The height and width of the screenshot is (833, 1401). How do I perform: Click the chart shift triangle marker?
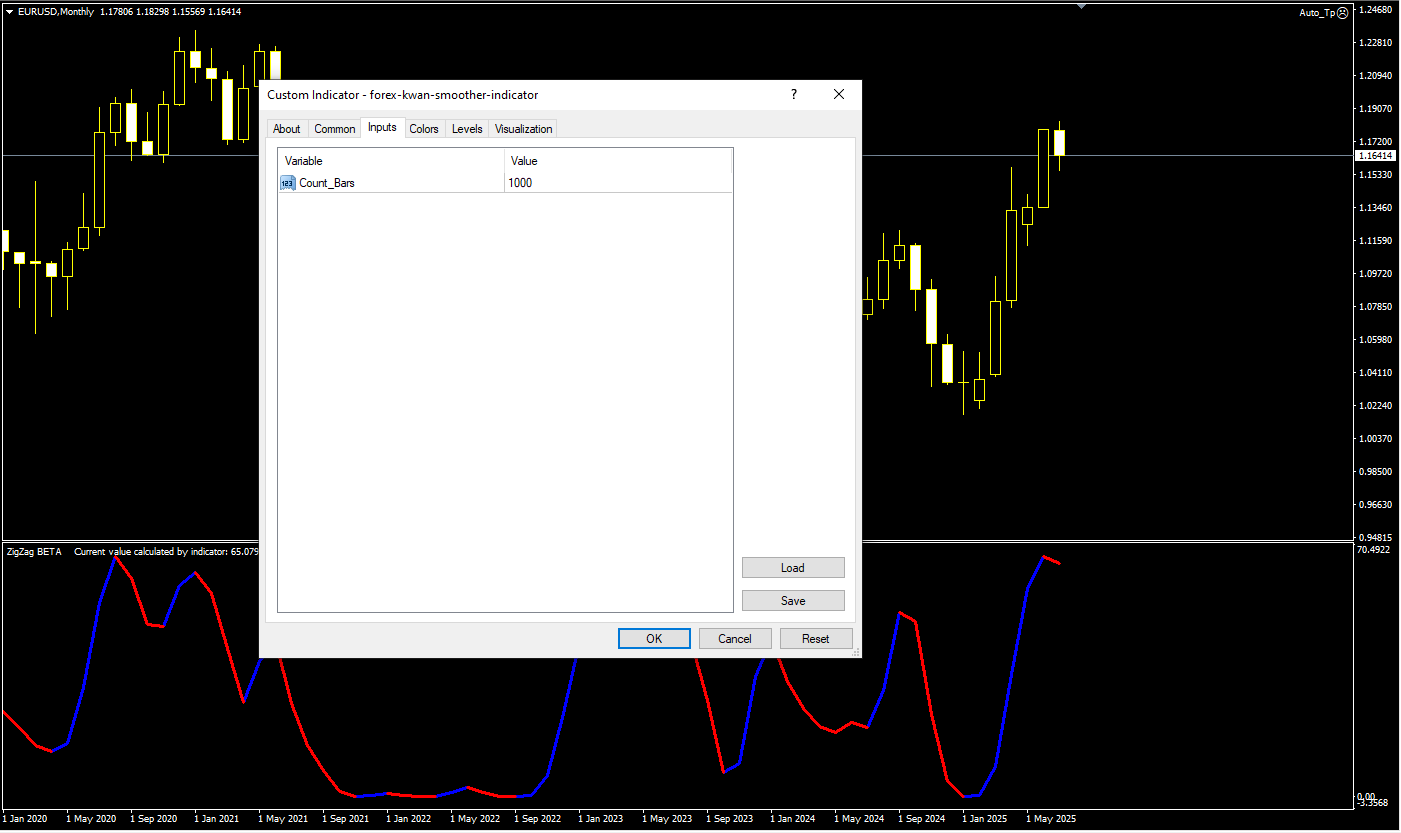coord(1081,6)
